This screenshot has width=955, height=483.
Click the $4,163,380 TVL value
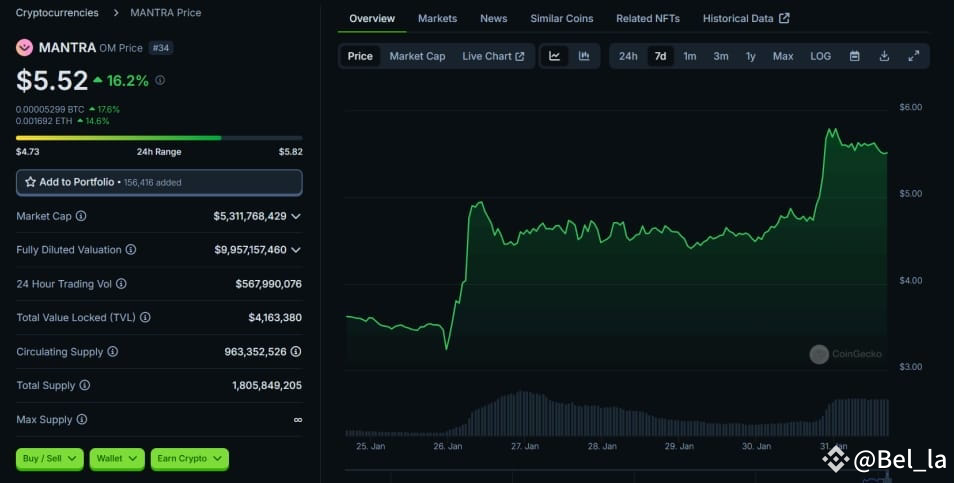click(275, 317)
